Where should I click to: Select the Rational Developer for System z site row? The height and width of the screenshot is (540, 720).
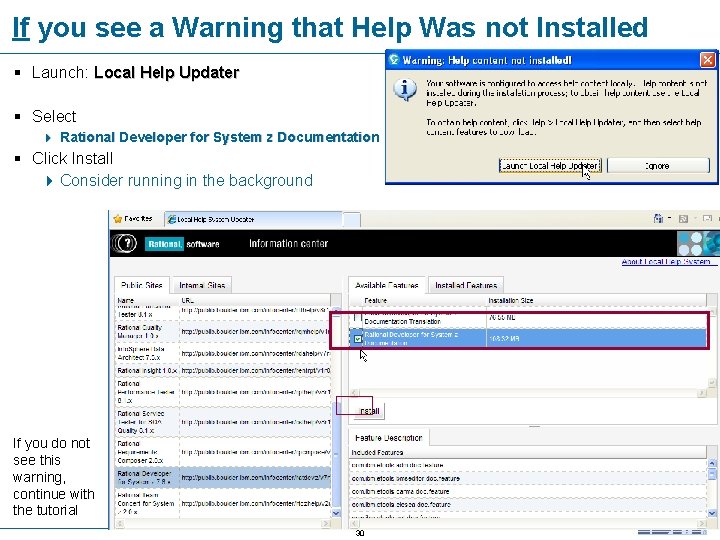223,478
